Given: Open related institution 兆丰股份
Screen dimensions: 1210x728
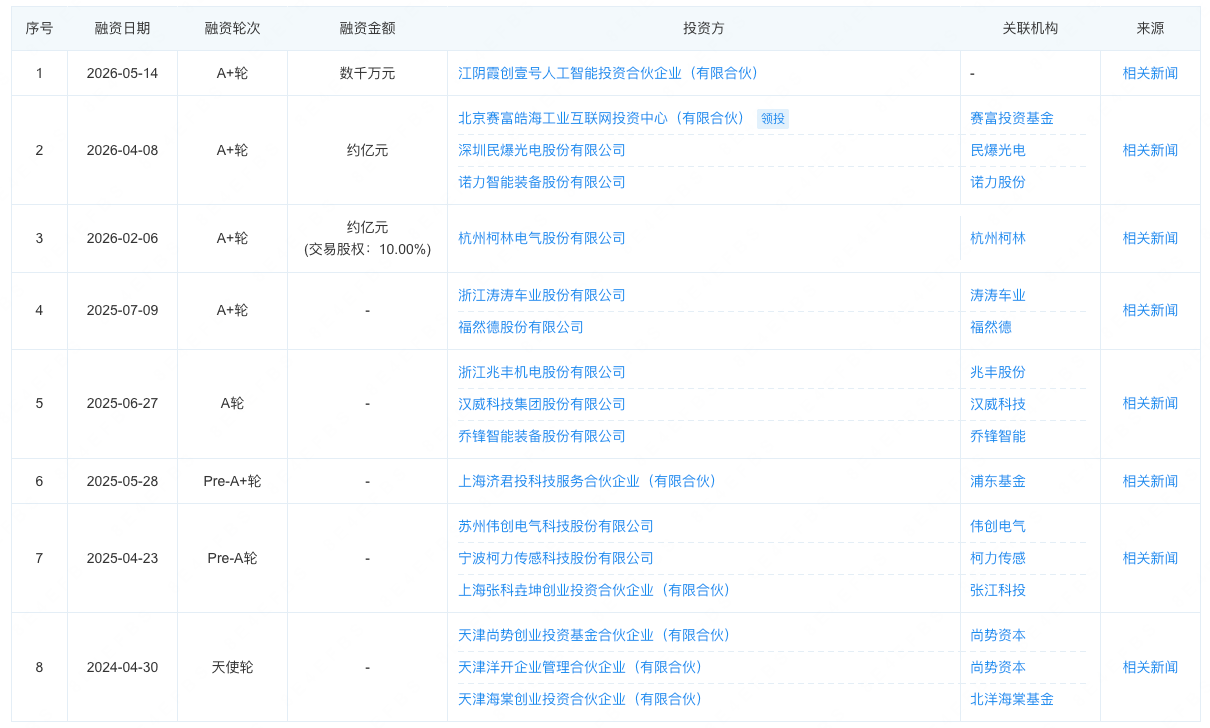Looking at the screenshot, I should click(998, 372).
